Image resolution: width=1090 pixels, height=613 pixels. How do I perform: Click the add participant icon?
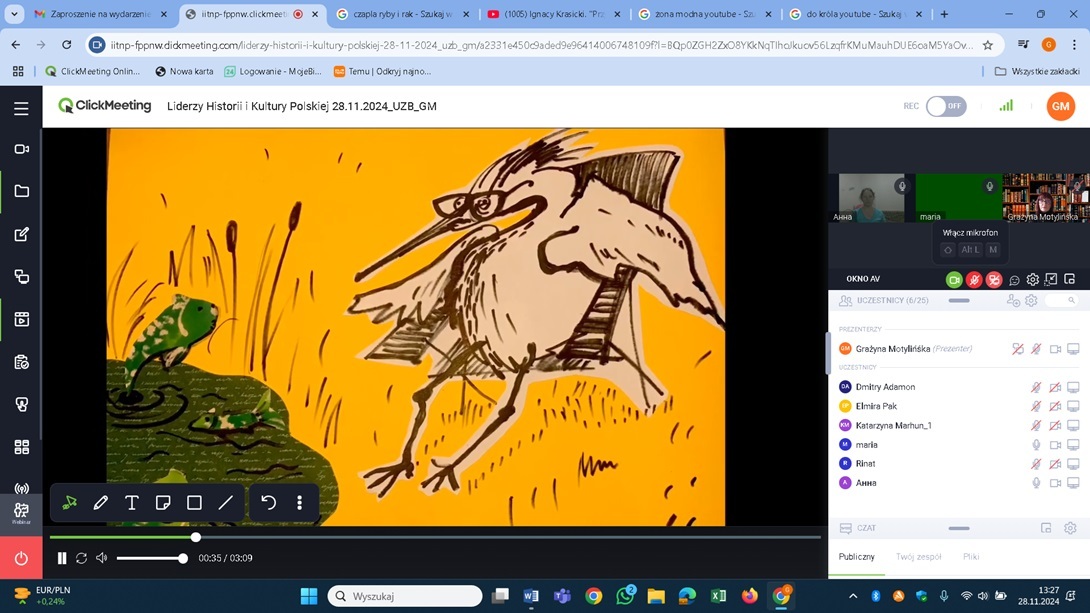(x=1013, y=301)
